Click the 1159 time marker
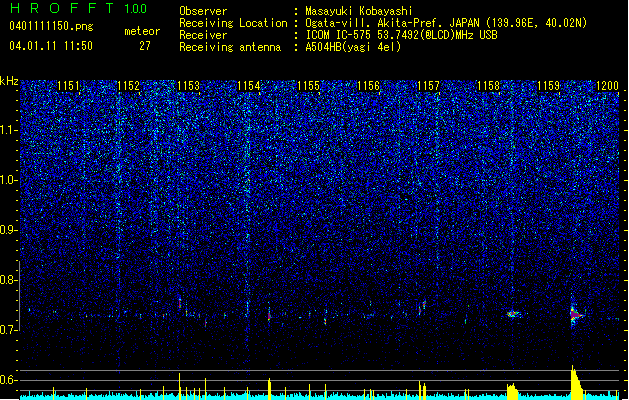The height and width of the screenshot is (400, 629). 548,85
